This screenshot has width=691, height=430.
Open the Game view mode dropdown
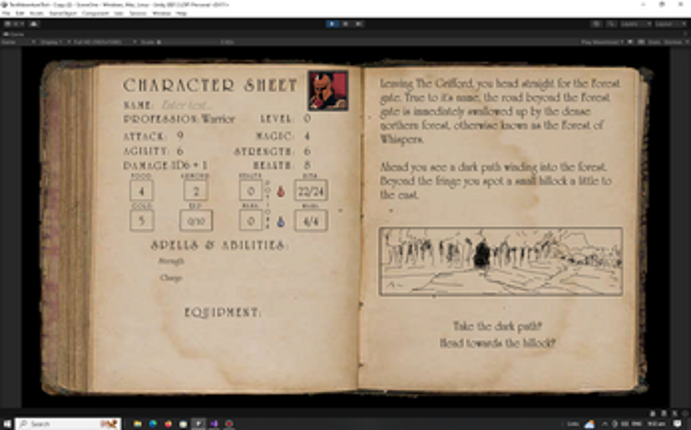click(19, 42)
